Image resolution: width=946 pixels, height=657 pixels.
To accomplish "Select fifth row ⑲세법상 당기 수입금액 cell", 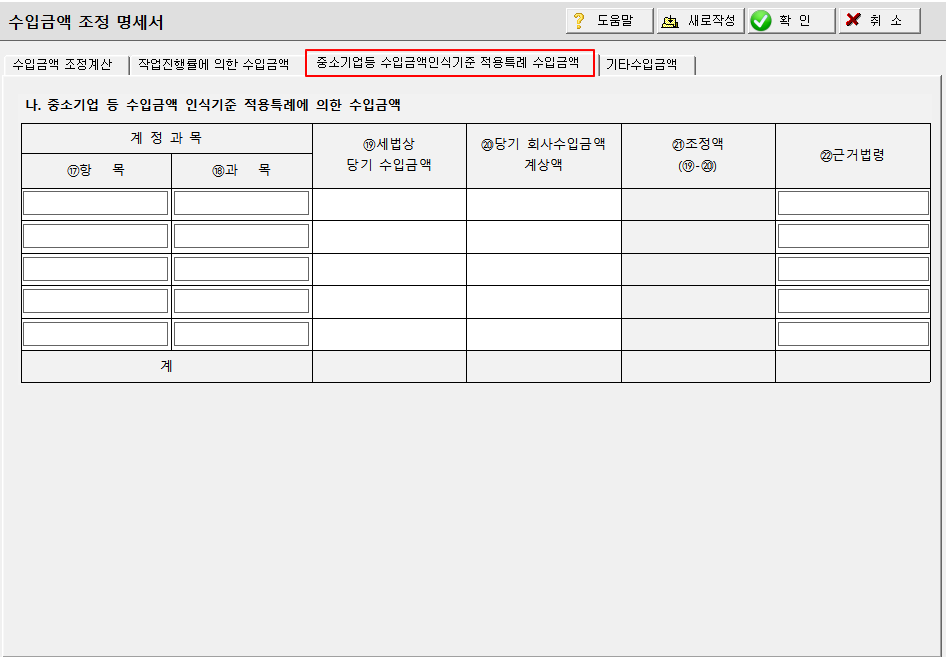I will (389, 334).
